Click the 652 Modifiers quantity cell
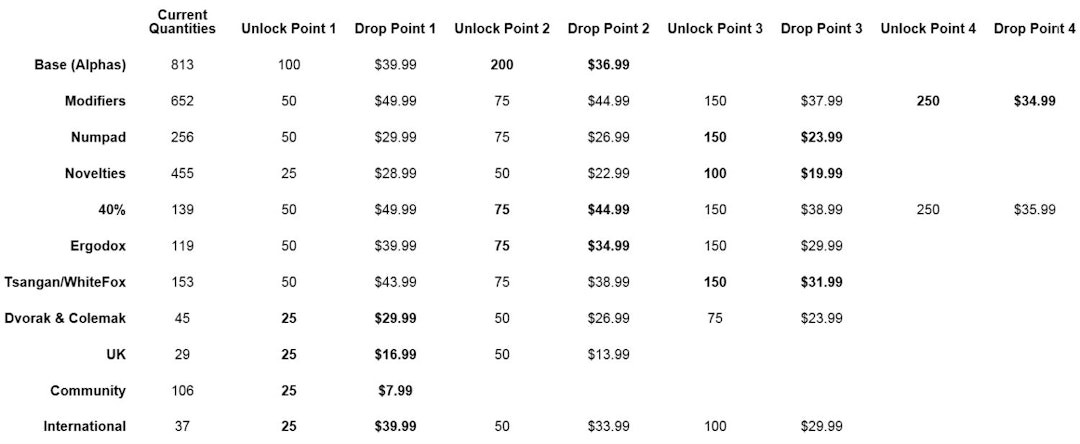The height and width of the screenshot is (444, 1080). (182, 101)
